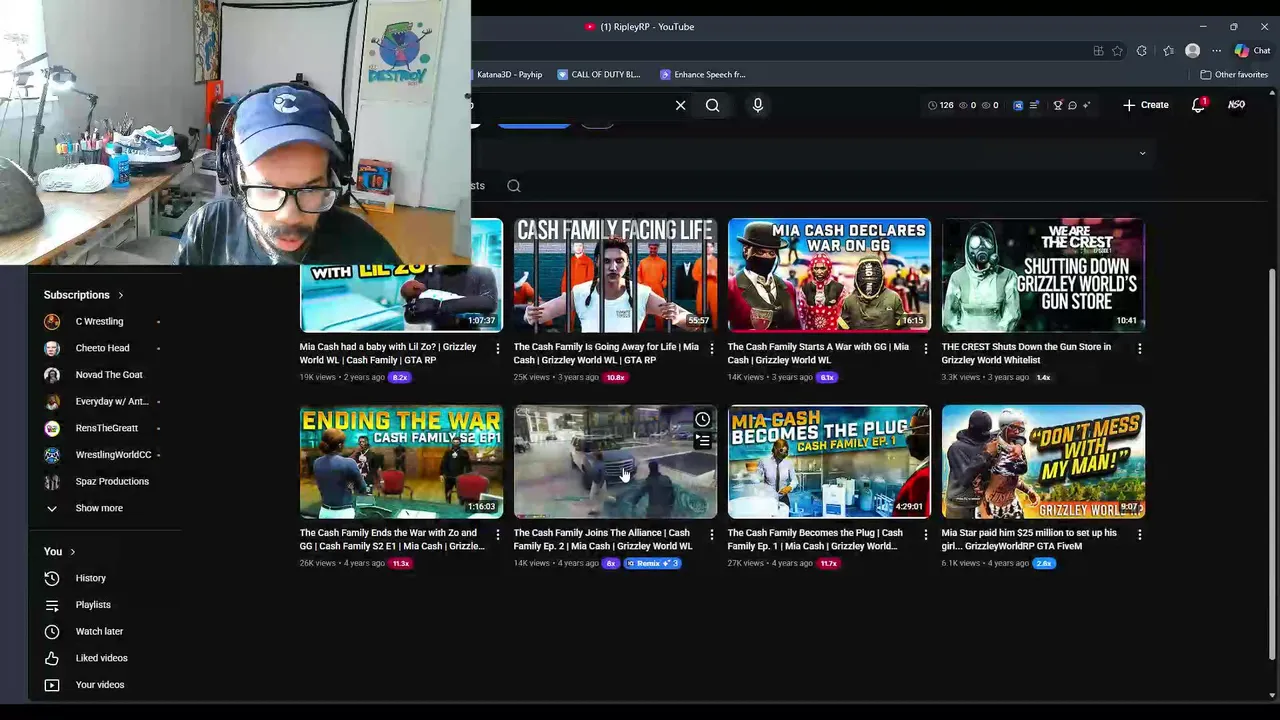Open YouTube notifications bell
The width and height of the screenshot is (1280, 720).
pos(1198,105)
